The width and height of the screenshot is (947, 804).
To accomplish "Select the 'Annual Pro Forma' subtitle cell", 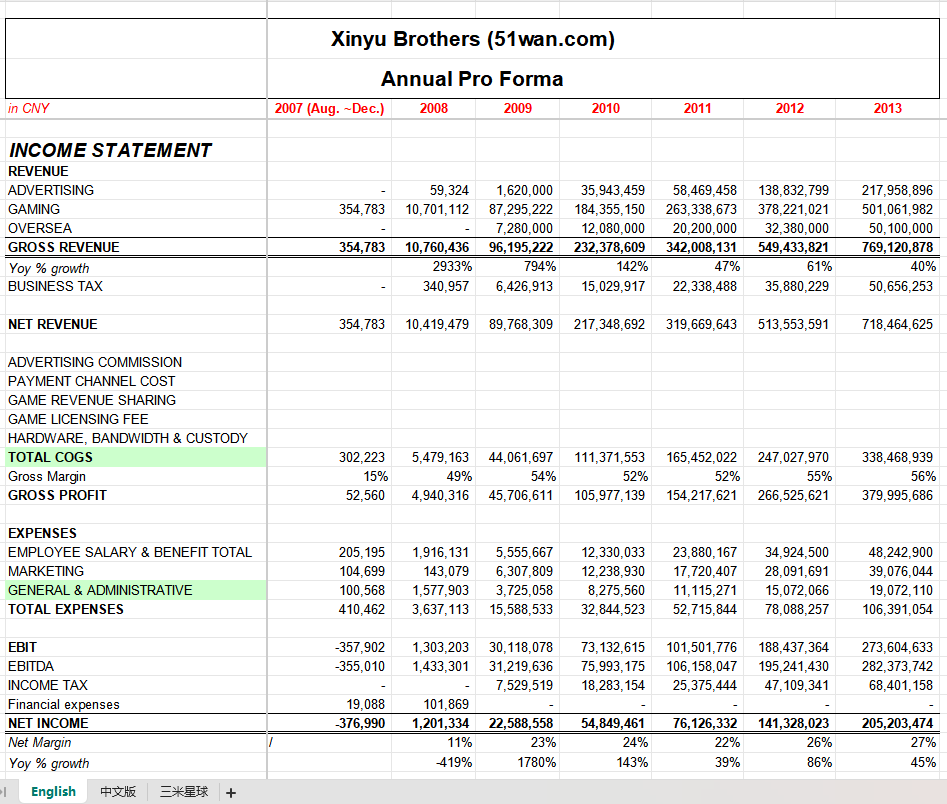I will 472,79.
